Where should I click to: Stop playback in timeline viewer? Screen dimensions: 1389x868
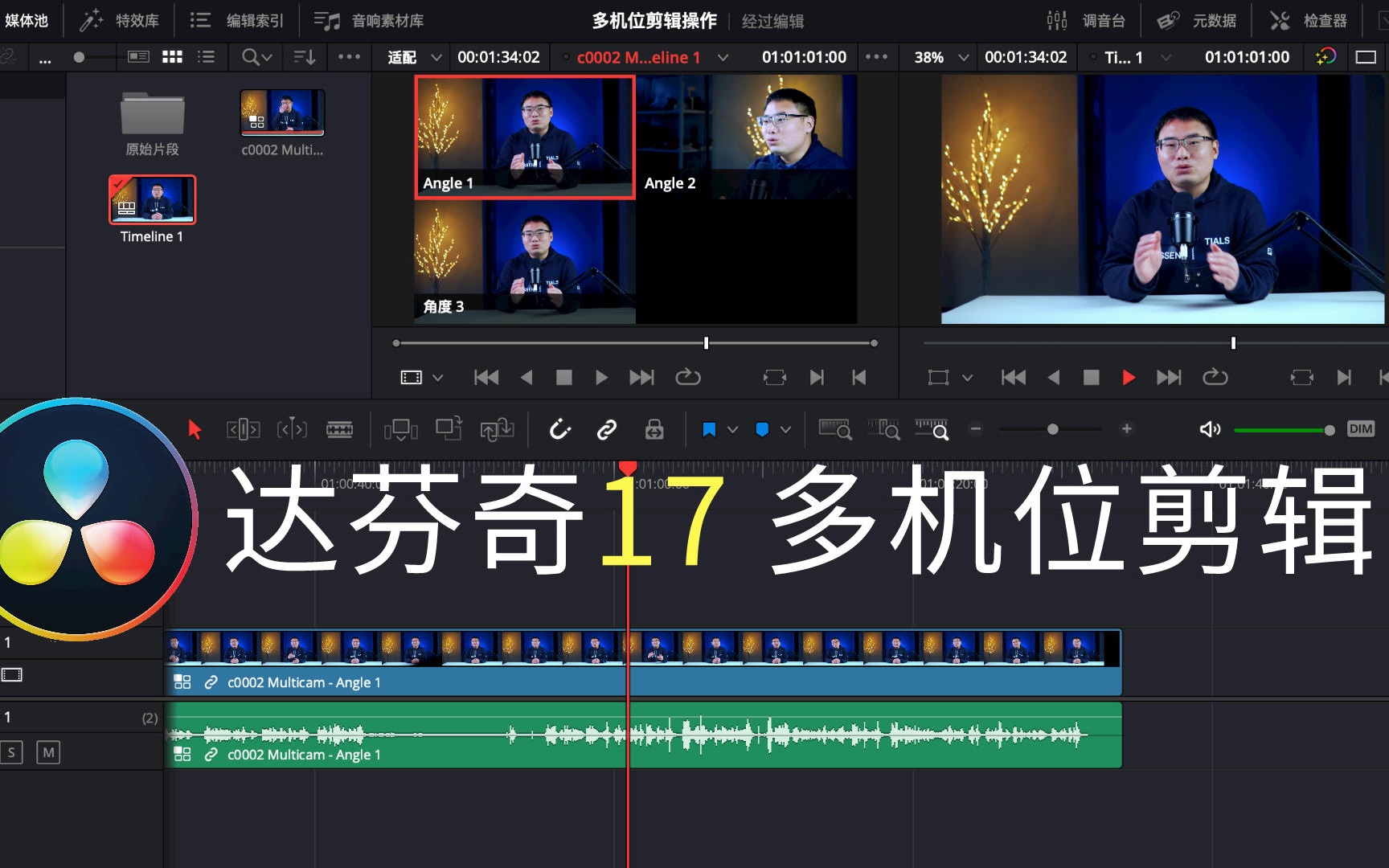[1091, 378]
